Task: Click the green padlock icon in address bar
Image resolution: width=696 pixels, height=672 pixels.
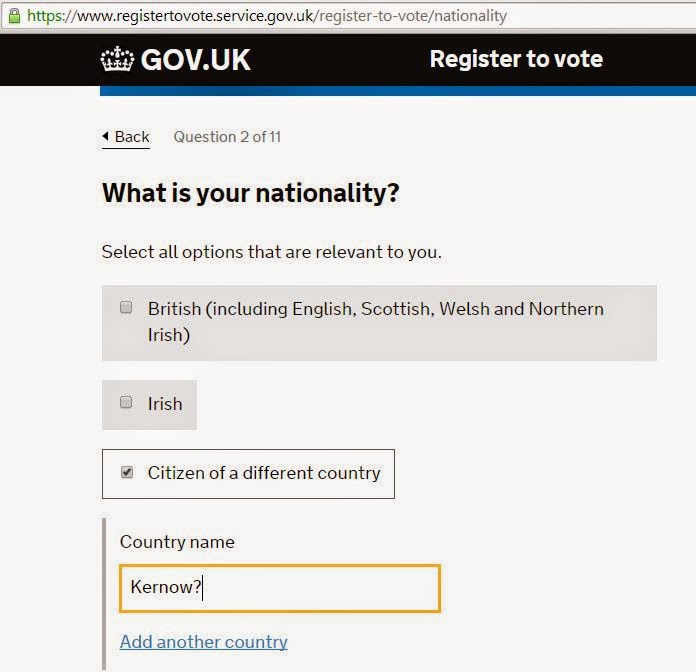Action: 13,15
